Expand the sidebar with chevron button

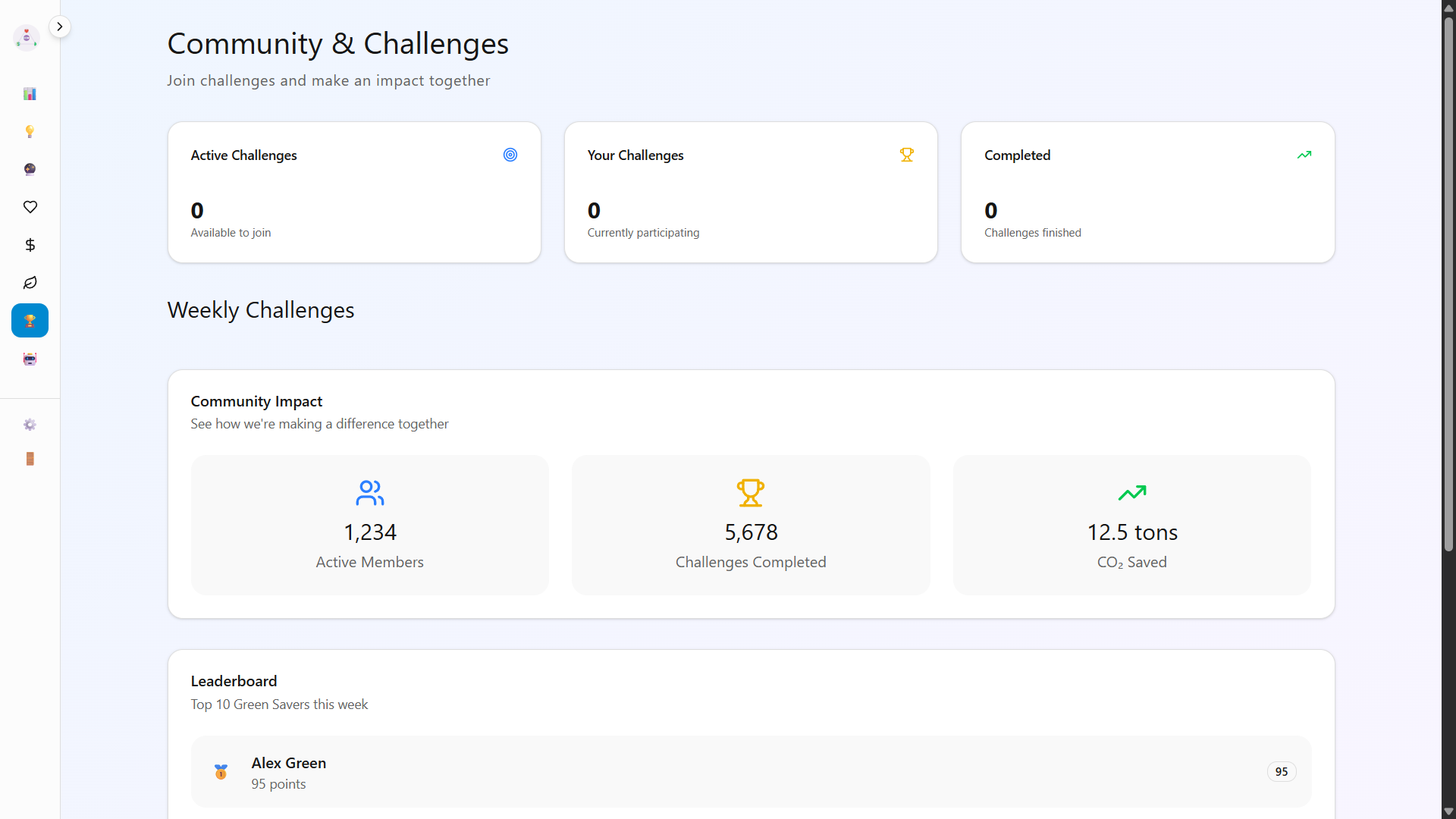tap(60, 27)
